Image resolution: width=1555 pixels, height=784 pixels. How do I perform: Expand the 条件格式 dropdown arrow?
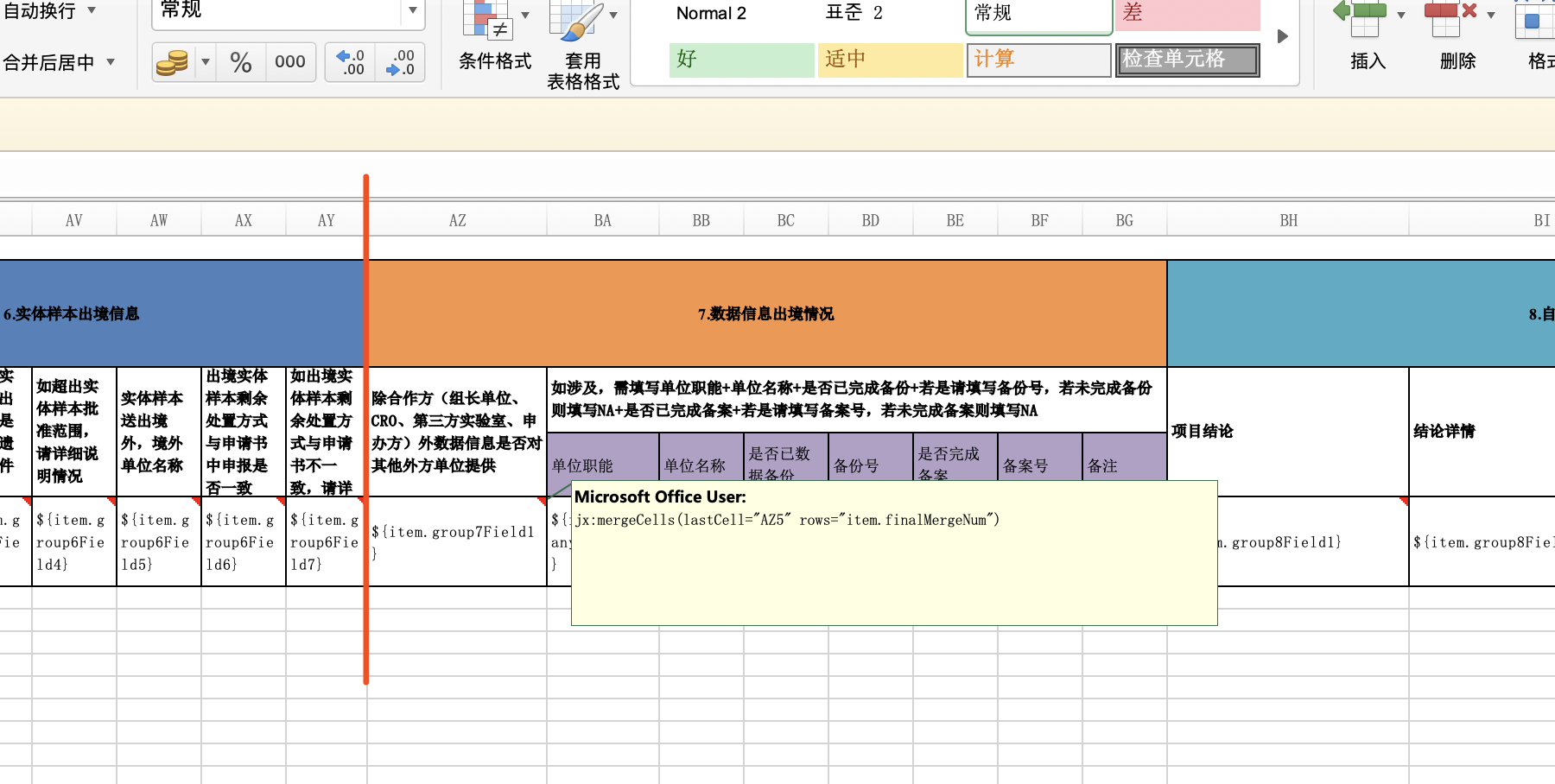point(525,16)
